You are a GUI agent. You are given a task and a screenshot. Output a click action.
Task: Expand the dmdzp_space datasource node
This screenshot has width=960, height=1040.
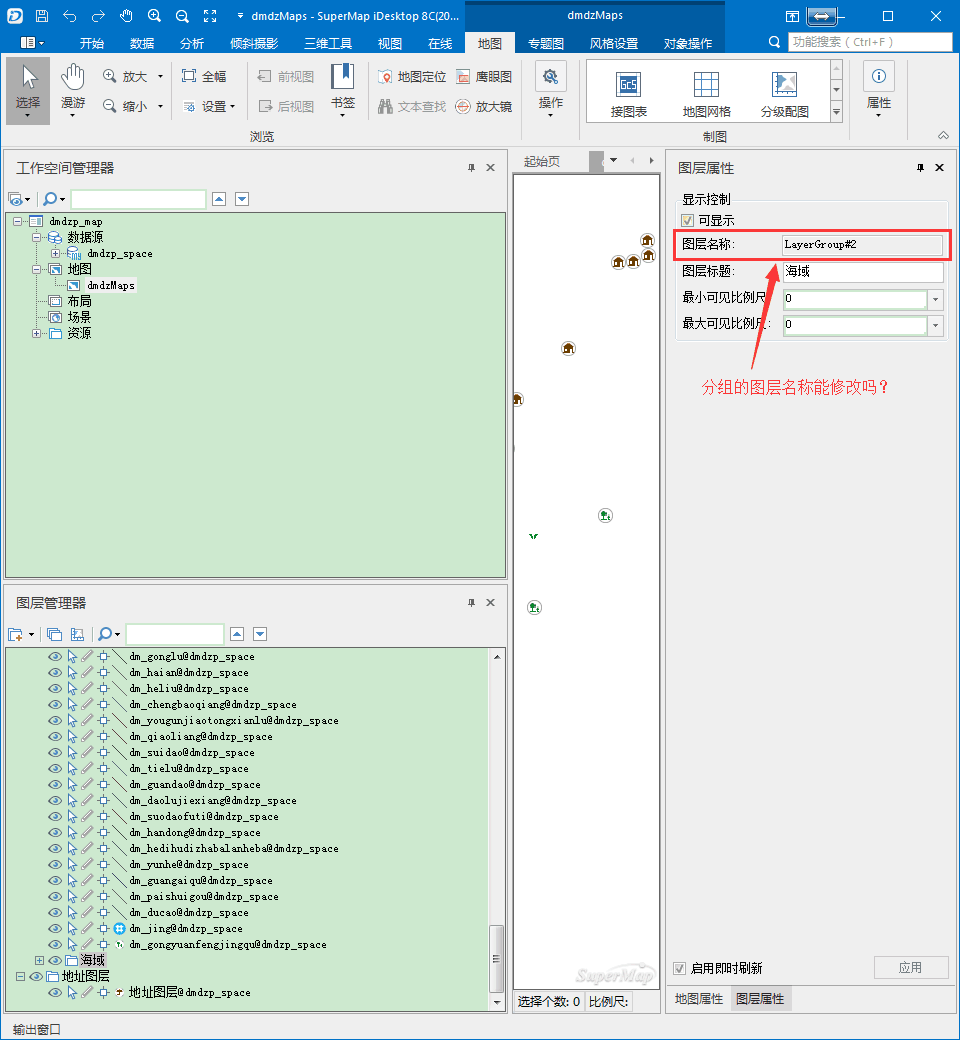tap(56, 253)
